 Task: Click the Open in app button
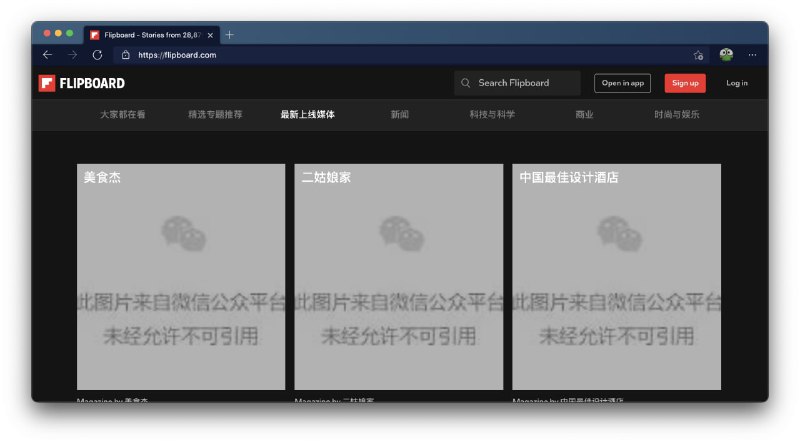(622, 83)
